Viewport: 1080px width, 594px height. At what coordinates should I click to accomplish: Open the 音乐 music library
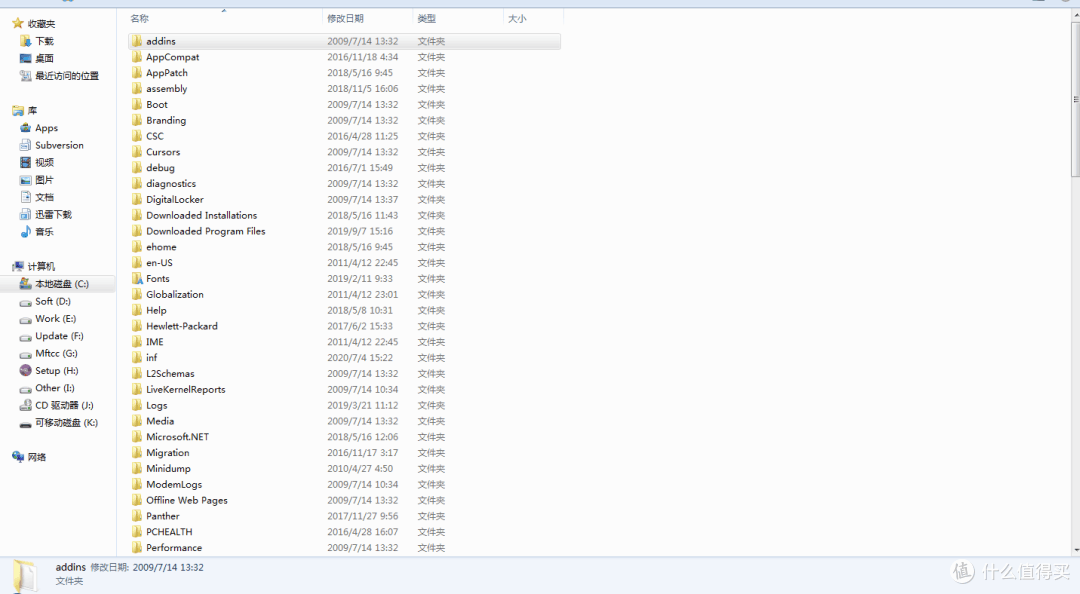tap(44, 232)
